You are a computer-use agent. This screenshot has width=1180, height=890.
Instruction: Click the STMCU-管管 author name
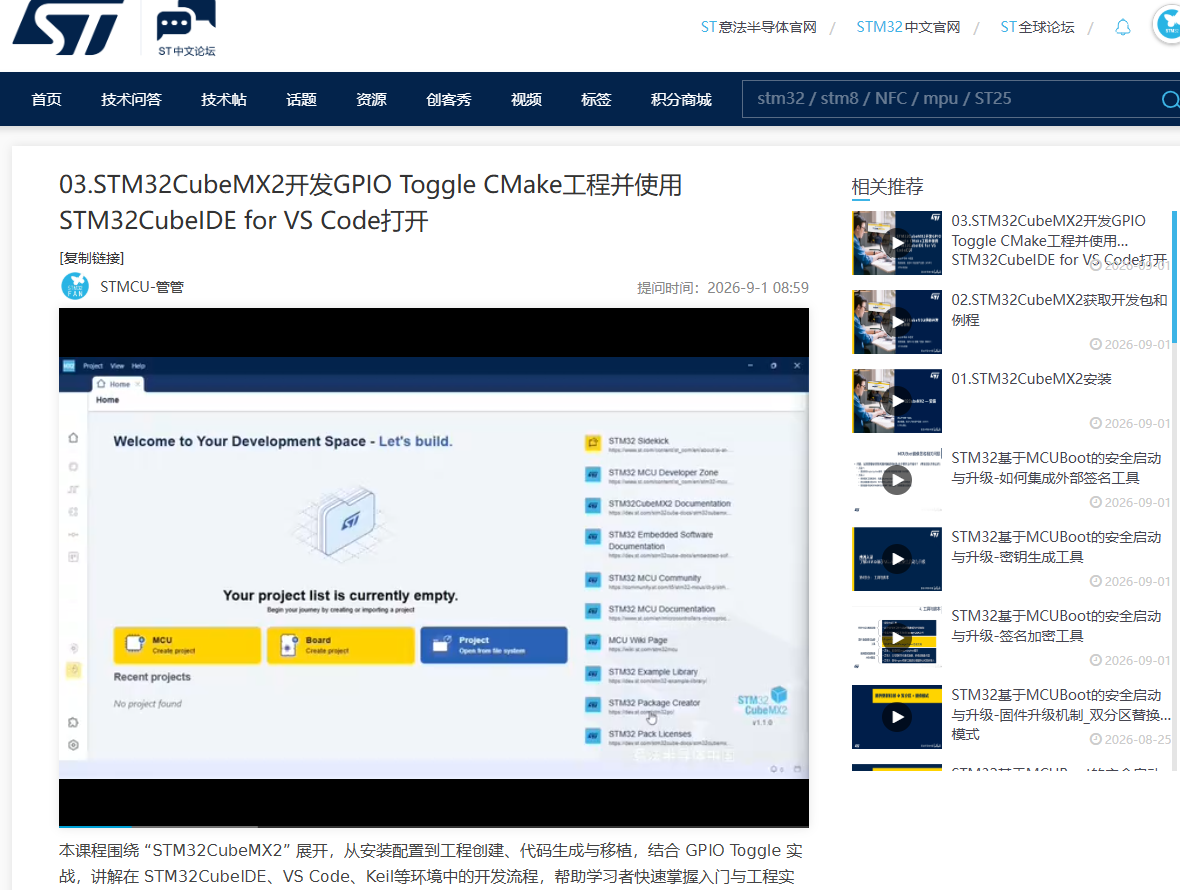pyautogui.click(x=142, y=287)
